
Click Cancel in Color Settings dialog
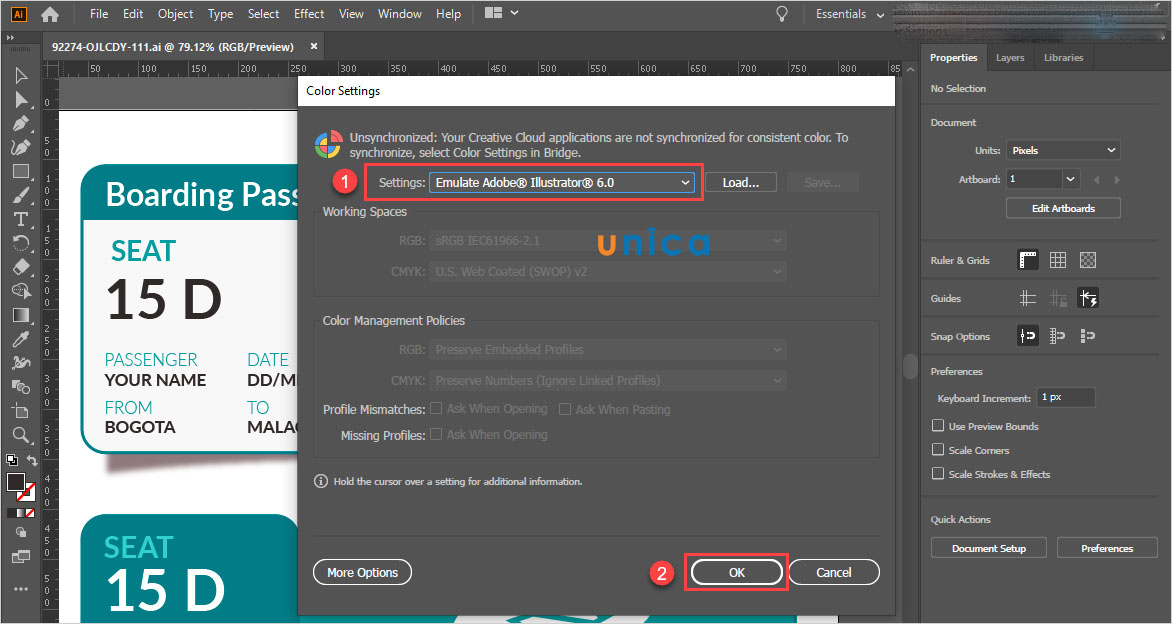833,572
